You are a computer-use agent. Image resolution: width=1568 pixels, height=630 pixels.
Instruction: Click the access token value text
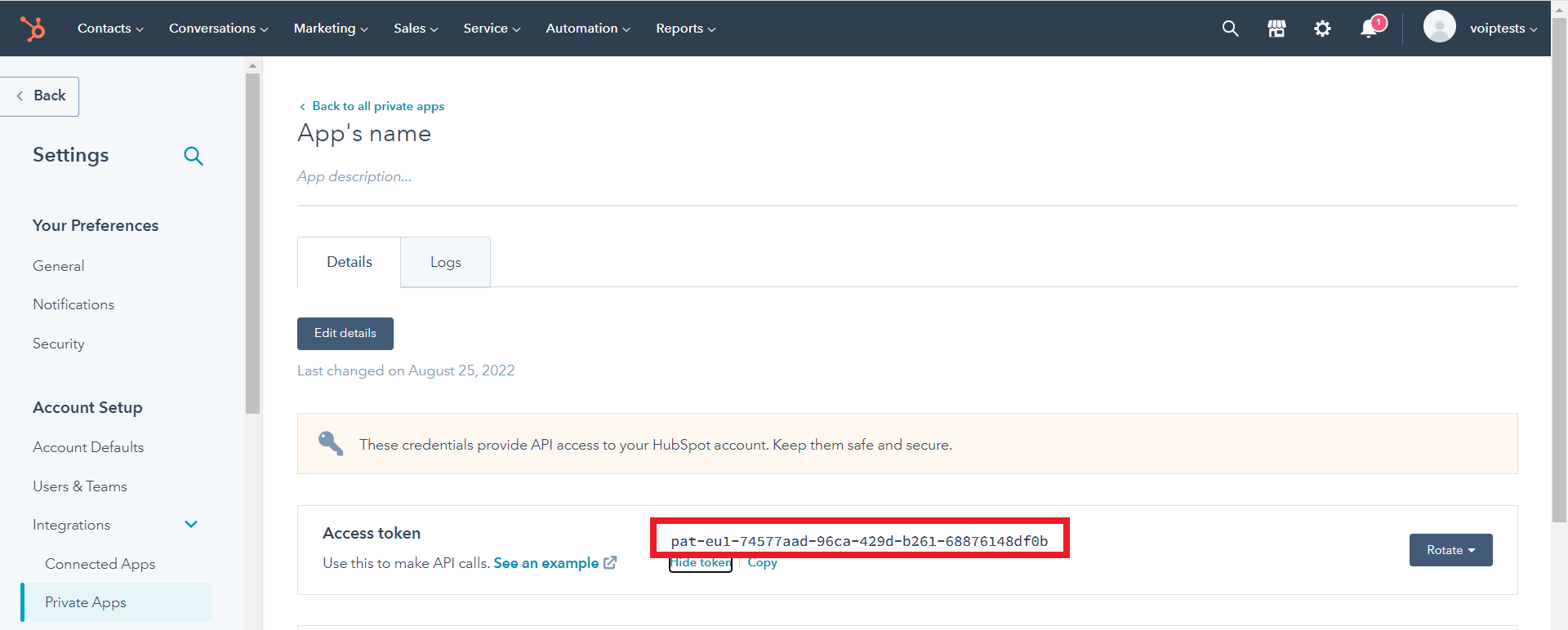point(859,541)
